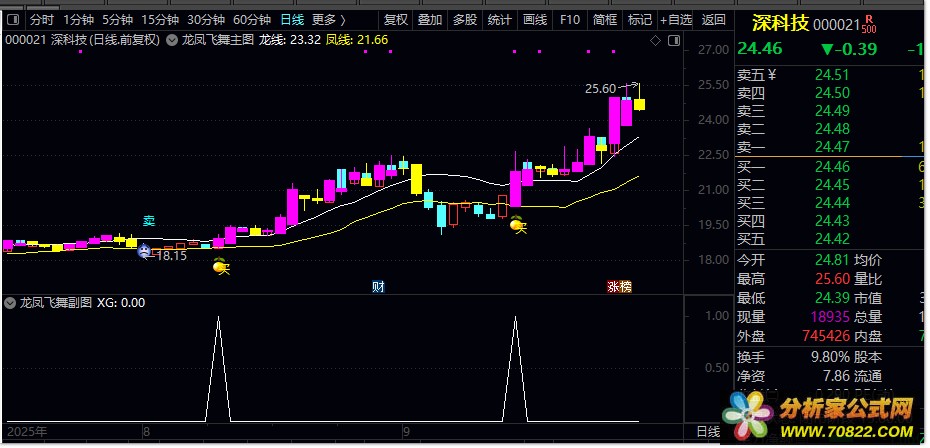Switch to 简框 layout
The image size is (930, 448).
pos(605,20)
